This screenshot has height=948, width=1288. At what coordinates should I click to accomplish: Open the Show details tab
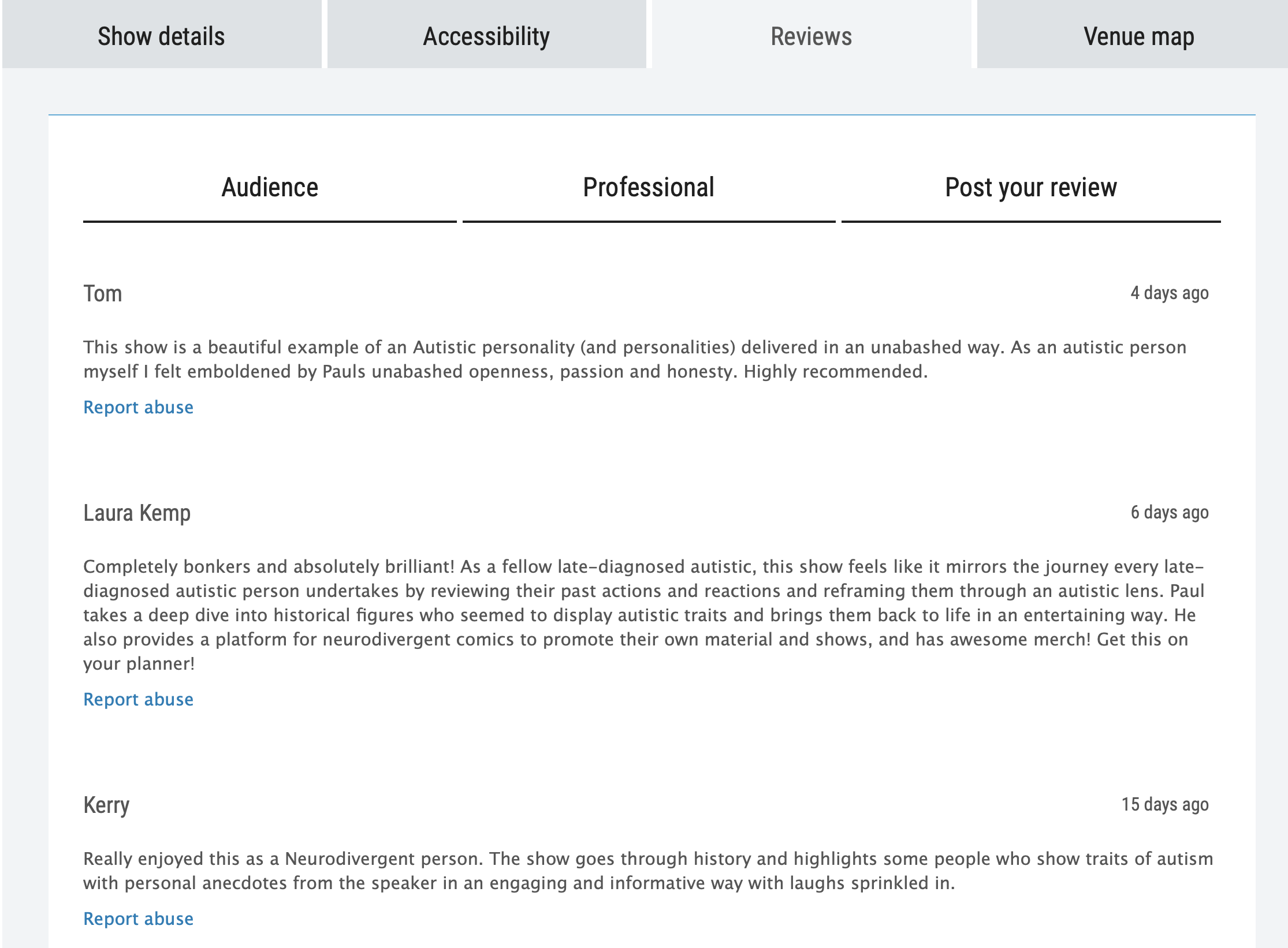(161, 35)
